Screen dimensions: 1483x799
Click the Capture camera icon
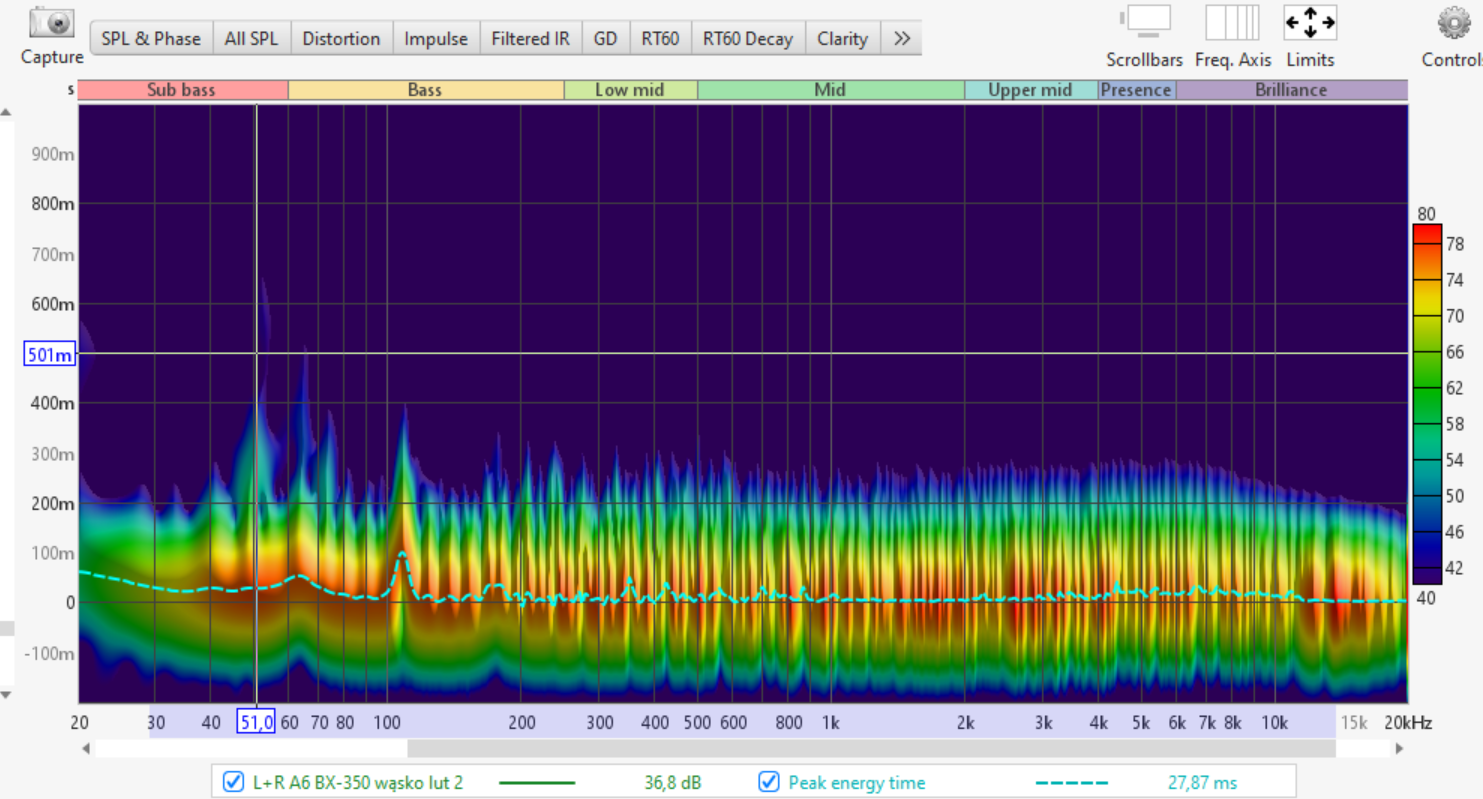coord(51,22)
